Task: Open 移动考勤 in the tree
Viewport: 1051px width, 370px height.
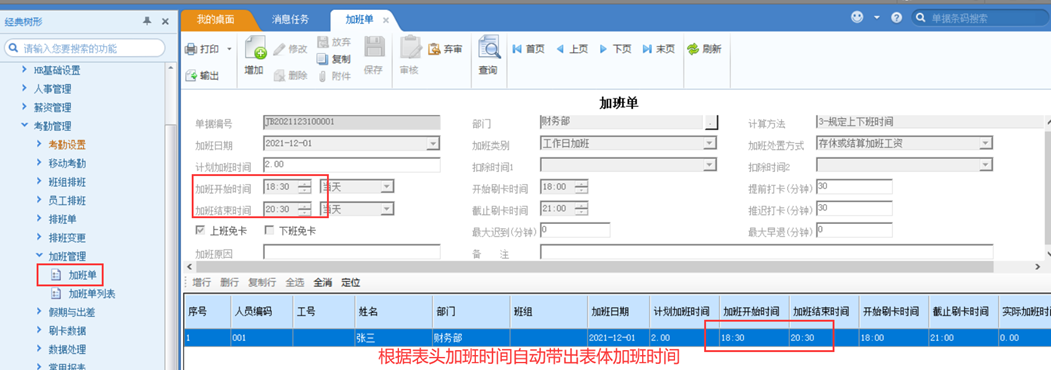Action: pyautogui.click(x=67, y=163)
